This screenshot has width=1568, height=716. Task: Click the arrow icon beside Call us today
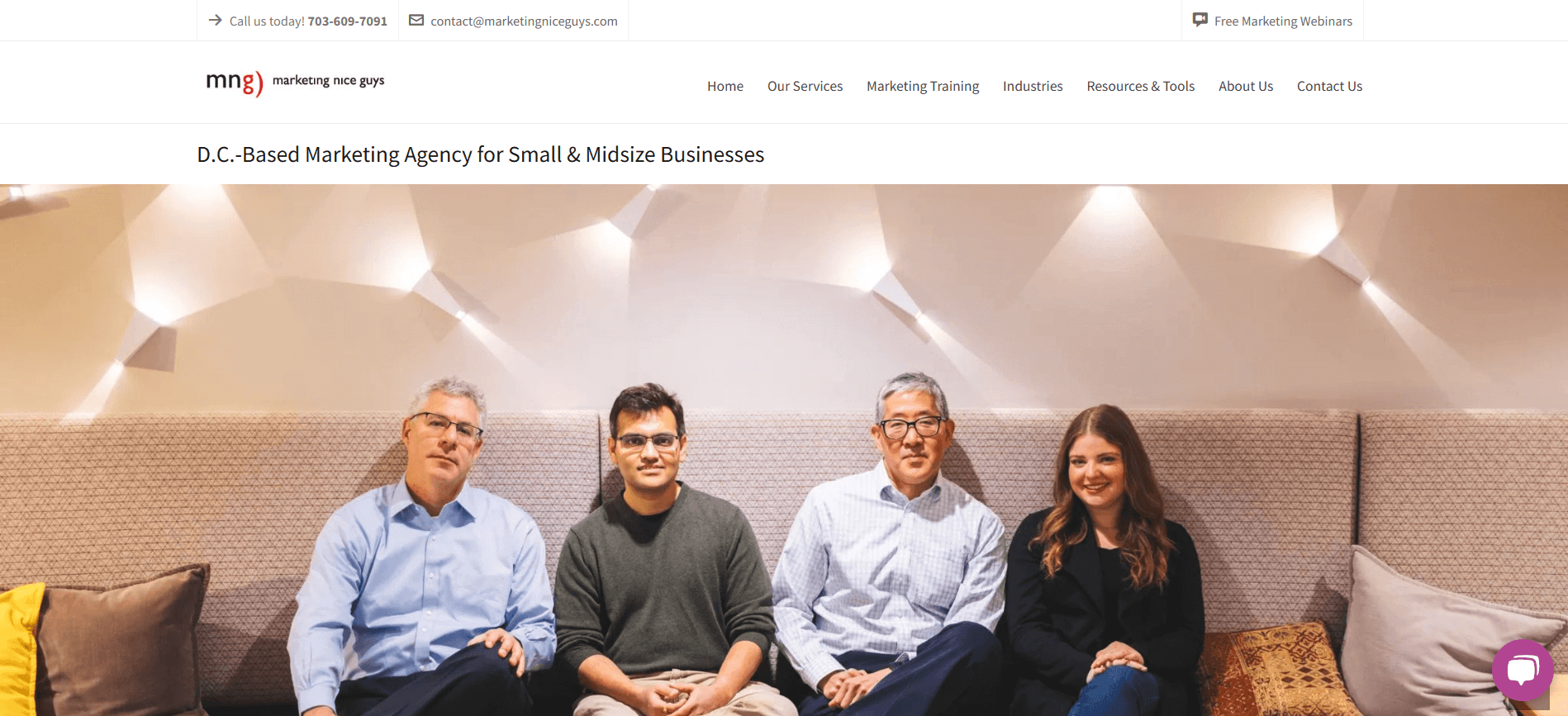(x=215, y=20)
